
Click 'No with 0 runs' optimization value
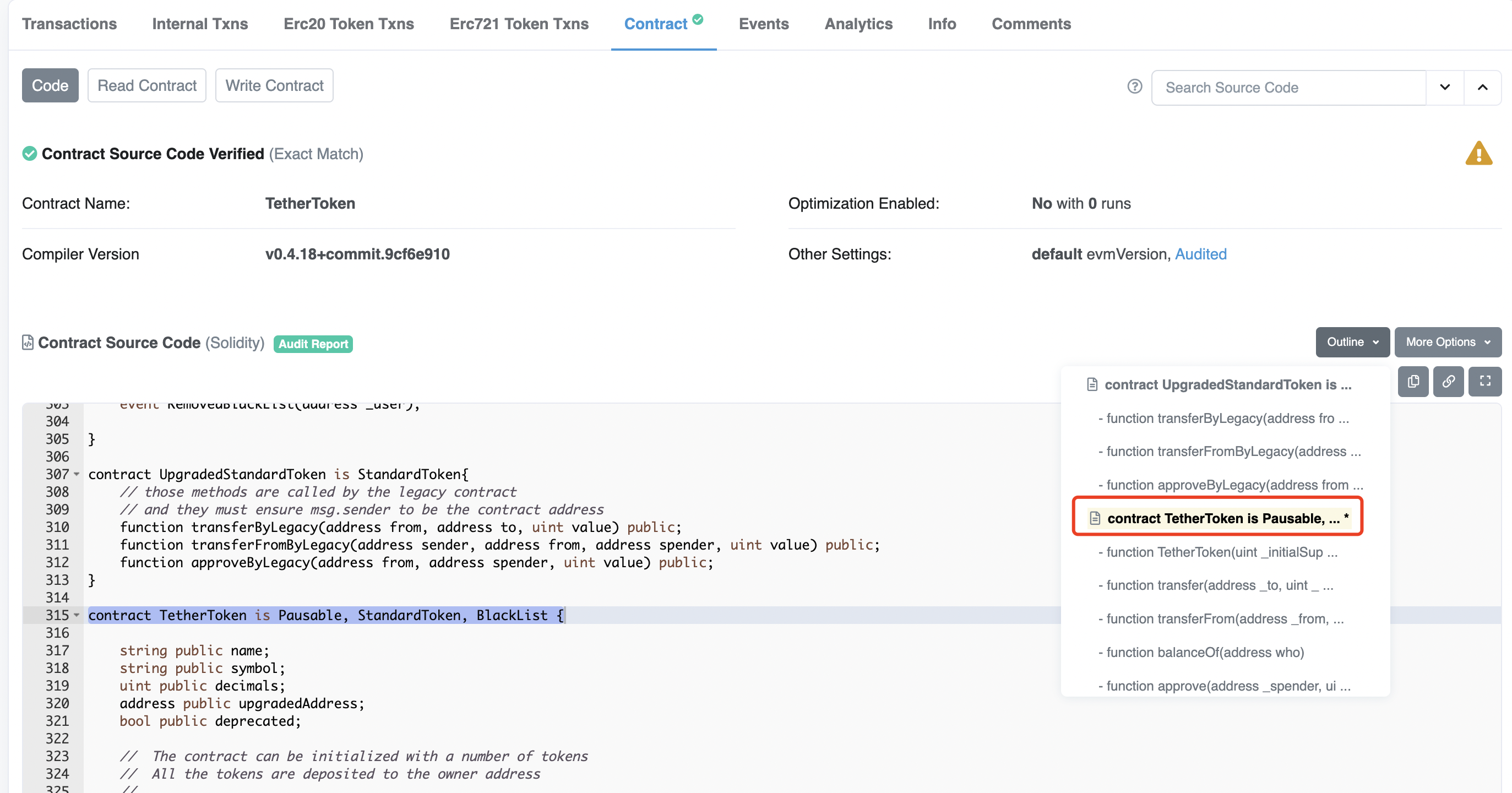(1081, 204)
